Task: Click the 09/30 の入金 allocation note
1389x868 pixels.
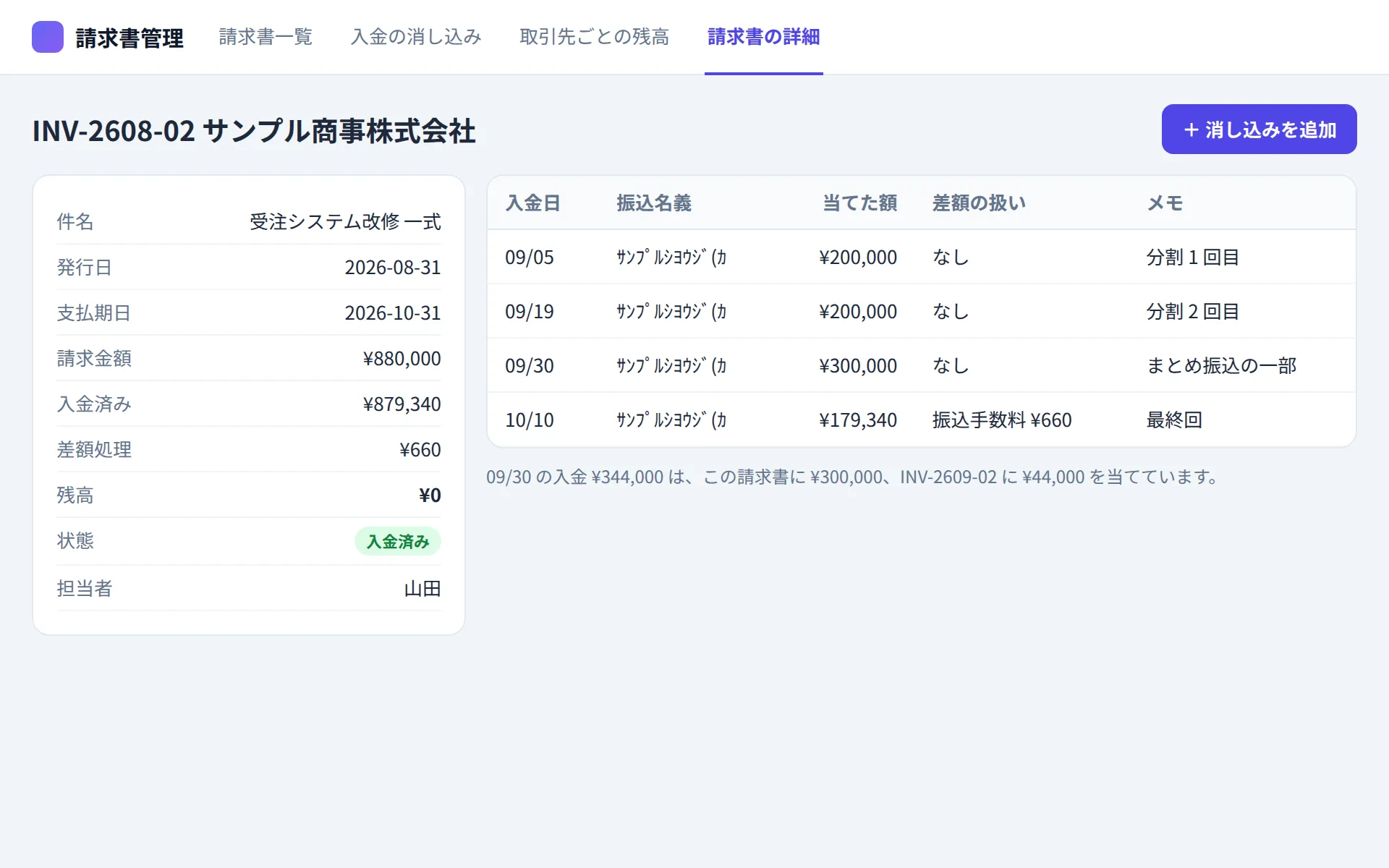Action: click(854, 477)
